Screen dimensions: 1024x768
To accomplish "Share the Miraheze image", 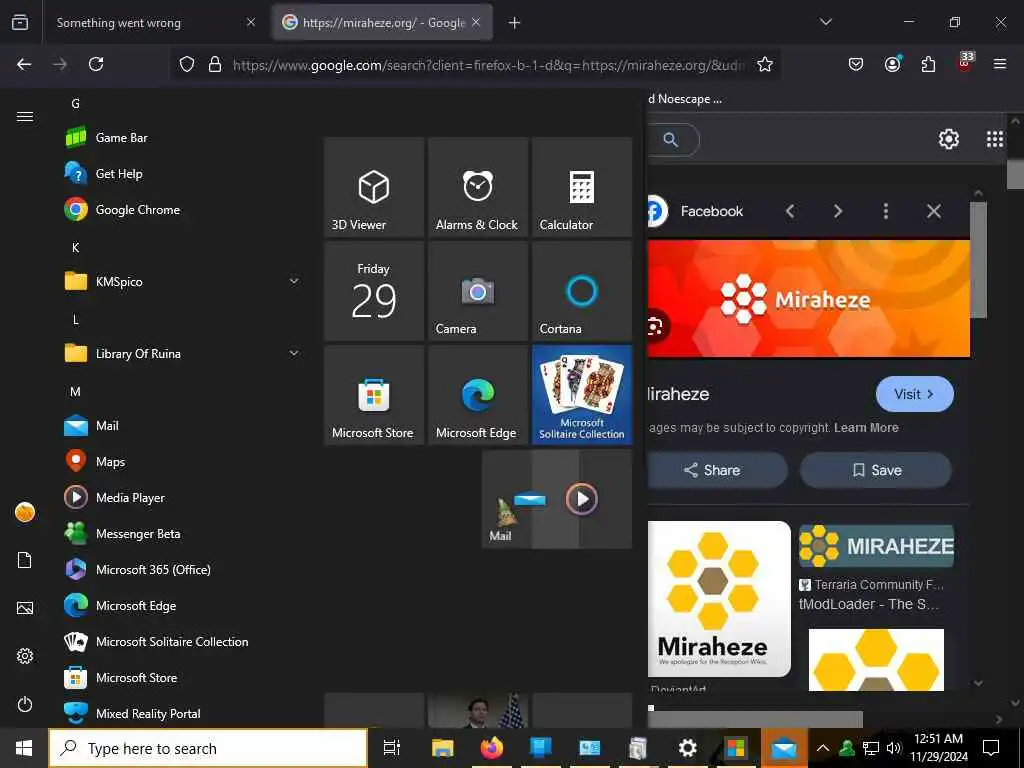I will point(715,470).
